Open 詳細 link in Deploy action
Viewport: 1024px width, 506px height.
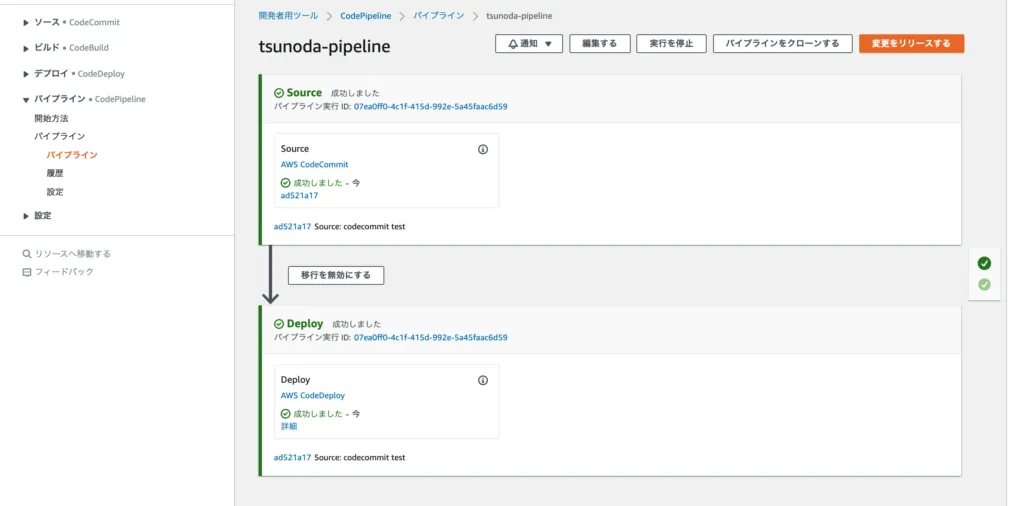[x=289, y=426]
